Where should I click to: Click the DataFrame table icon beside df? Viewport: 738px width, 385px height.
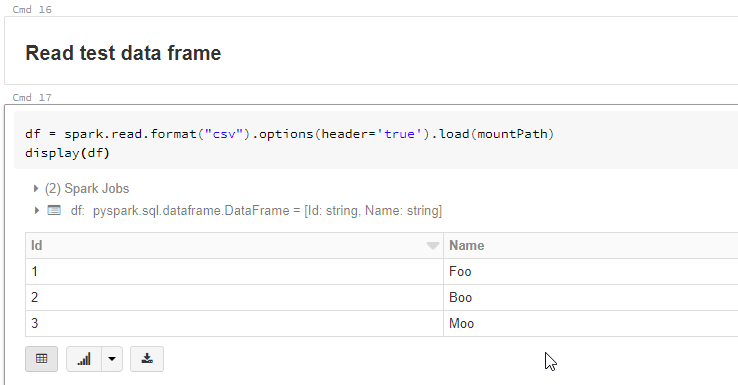tap(54, 210)
